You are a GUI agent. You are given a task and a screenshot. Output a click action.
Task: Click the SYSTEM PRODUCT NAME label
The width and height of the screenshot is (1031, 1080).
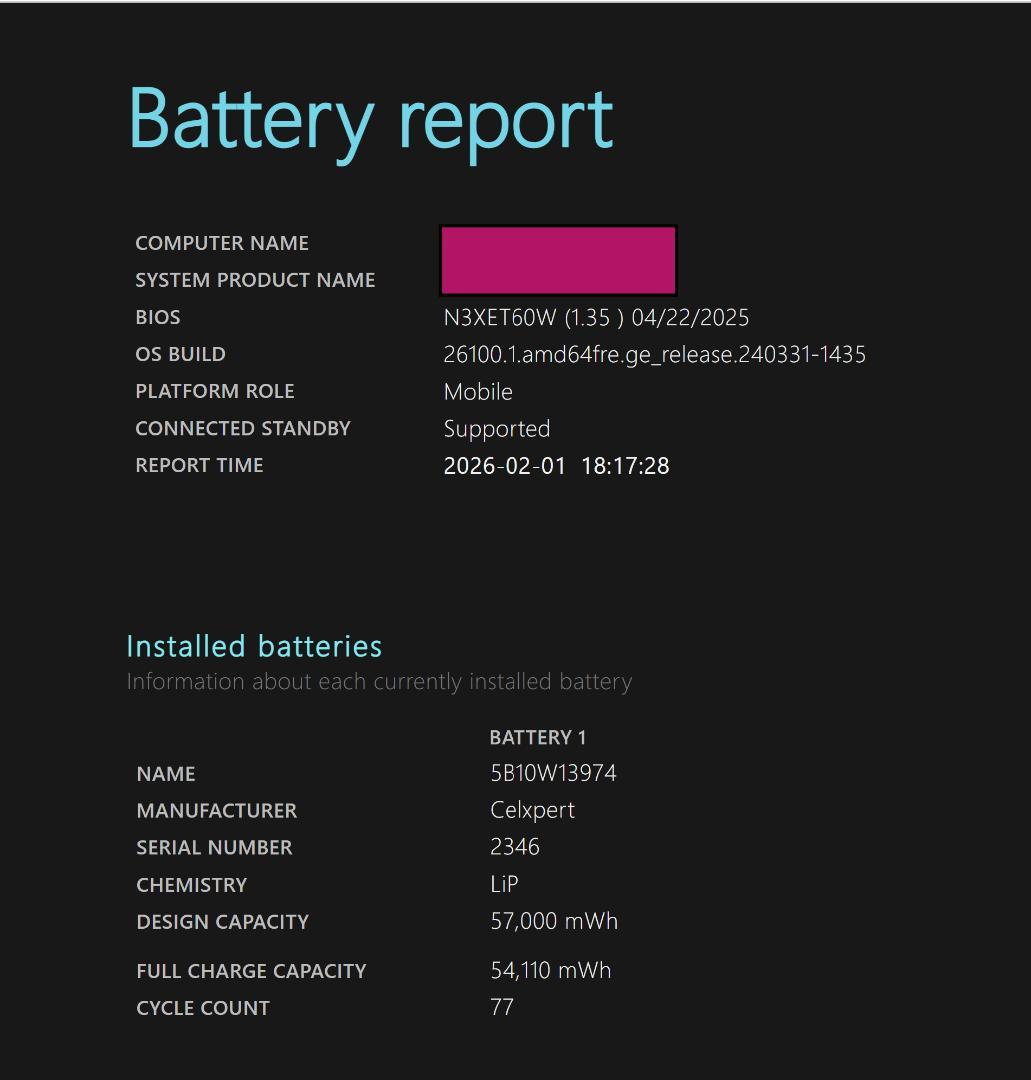[x=255, y=281]
